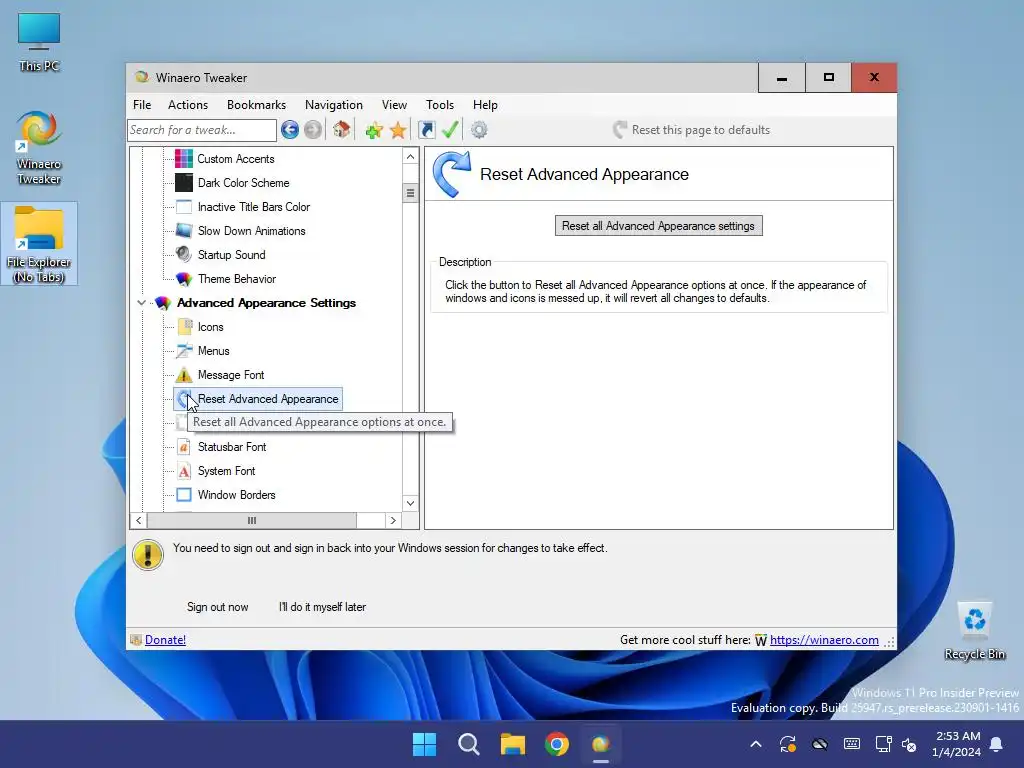Open taskbar Search
Viewport: 1024px width, 768px height.
click(x=468, y=744)
